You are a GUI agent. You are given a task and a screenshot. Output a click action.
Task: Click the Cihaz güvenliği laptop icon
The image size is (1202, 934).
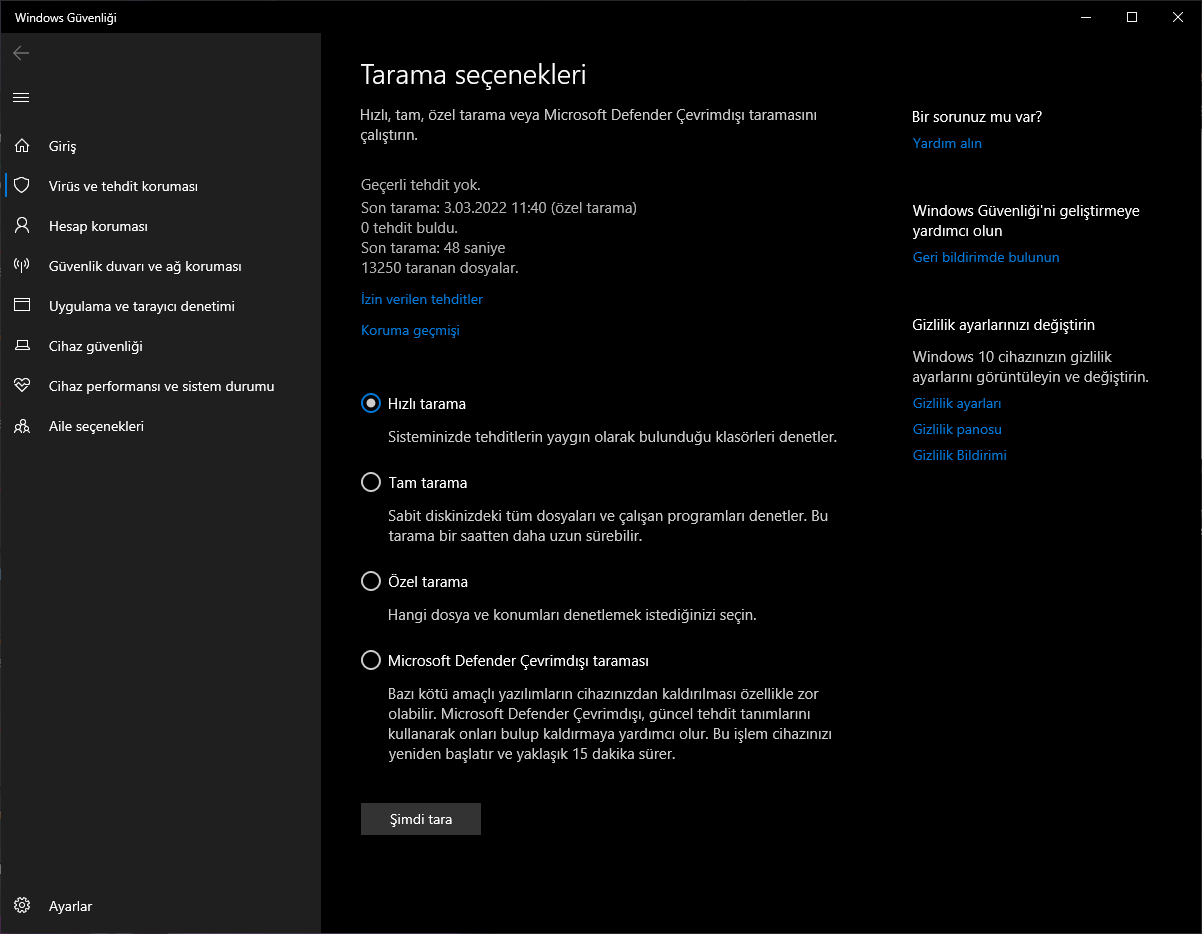tap(22, 346)
